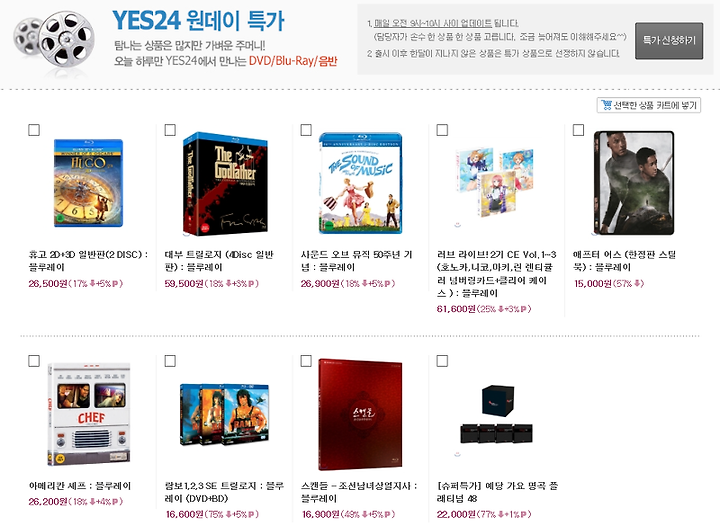The width and height of the screenshot is (720, 526).
Task: Open 예당 가요 명곡 플래티넘 48 link
Action: (497, 492)
